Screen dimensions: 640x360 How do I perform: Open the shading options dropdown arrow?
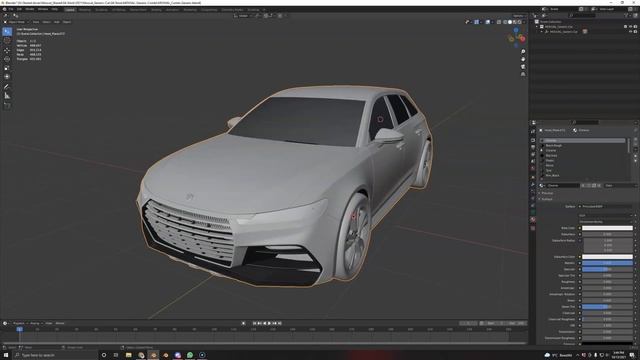tap(524, 22)
